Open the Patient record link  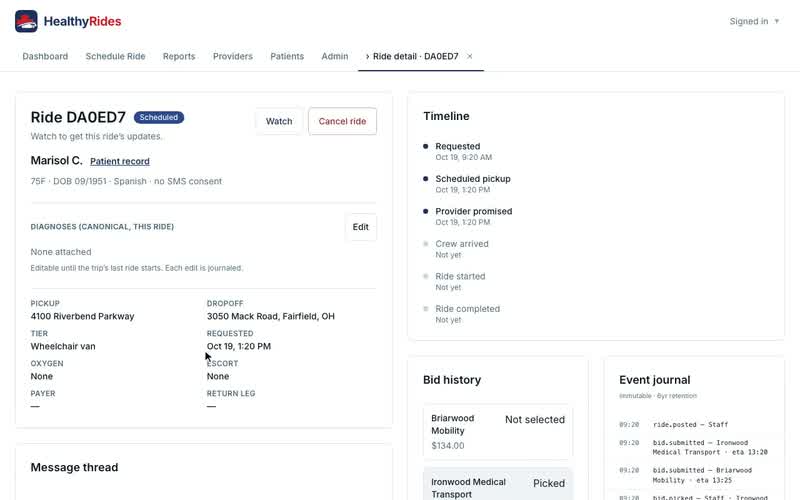pyautogui.click(x=120, y=161)
